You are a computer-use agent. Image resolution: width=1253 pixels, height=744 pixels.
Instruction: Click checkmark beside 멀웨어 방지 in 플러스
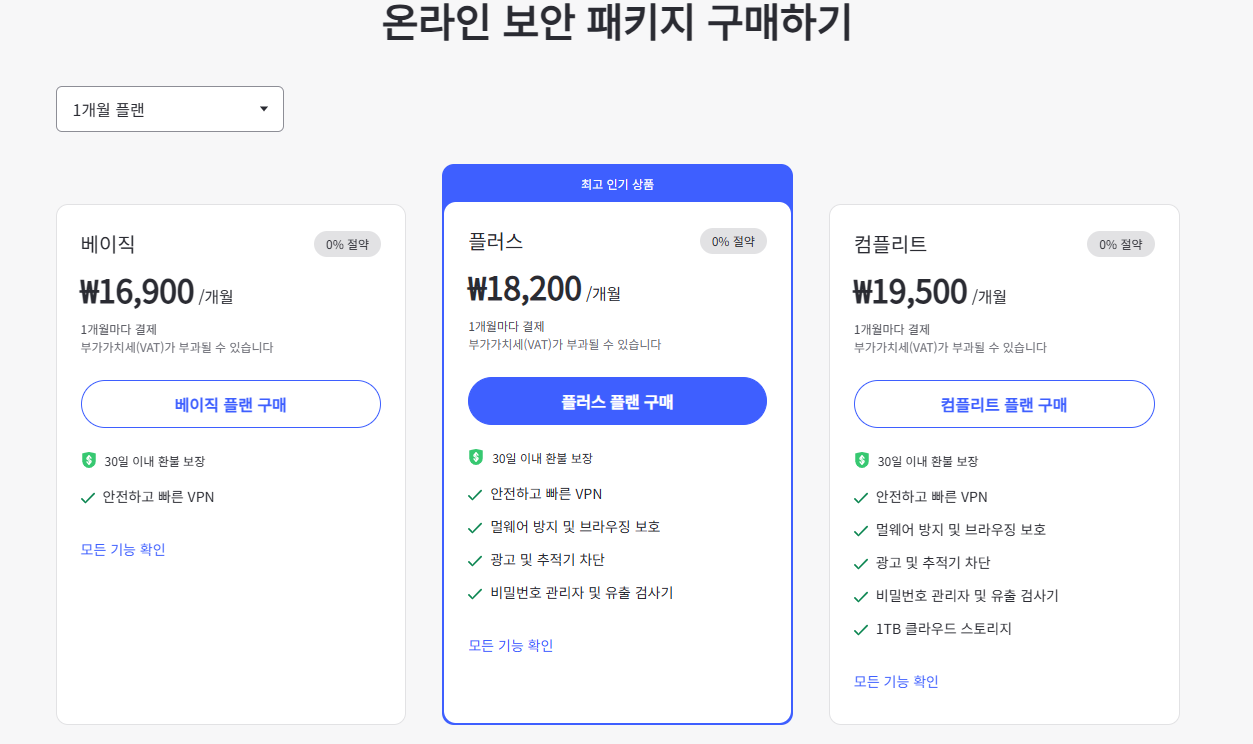point(475,527)
